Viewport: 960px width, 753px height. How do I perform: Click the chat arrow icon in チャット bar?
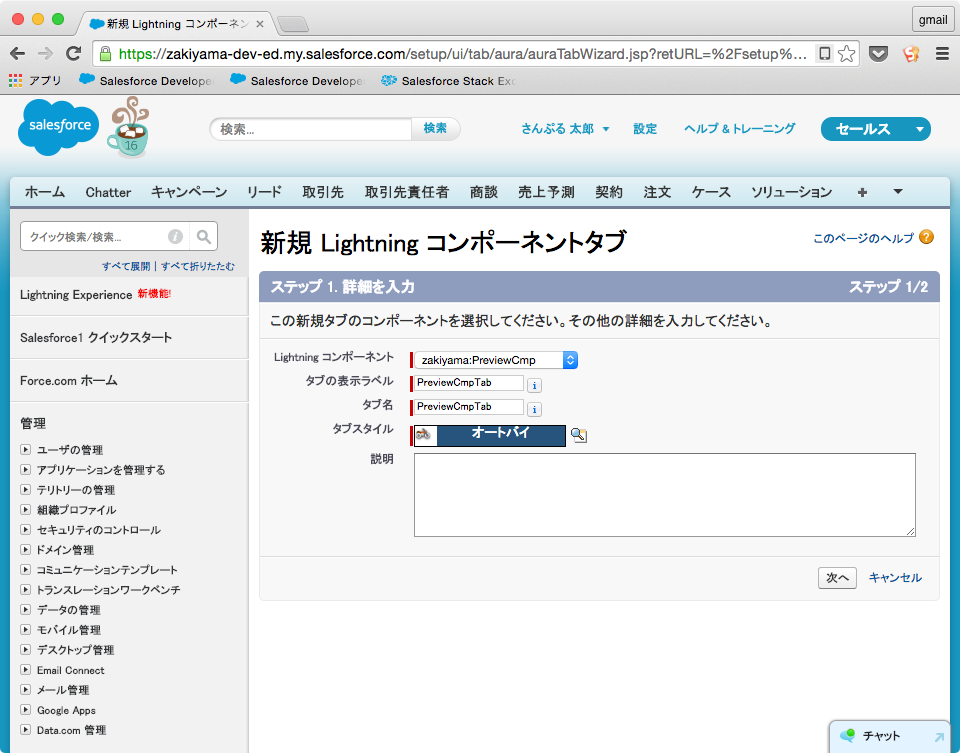[x=939, y=737]
